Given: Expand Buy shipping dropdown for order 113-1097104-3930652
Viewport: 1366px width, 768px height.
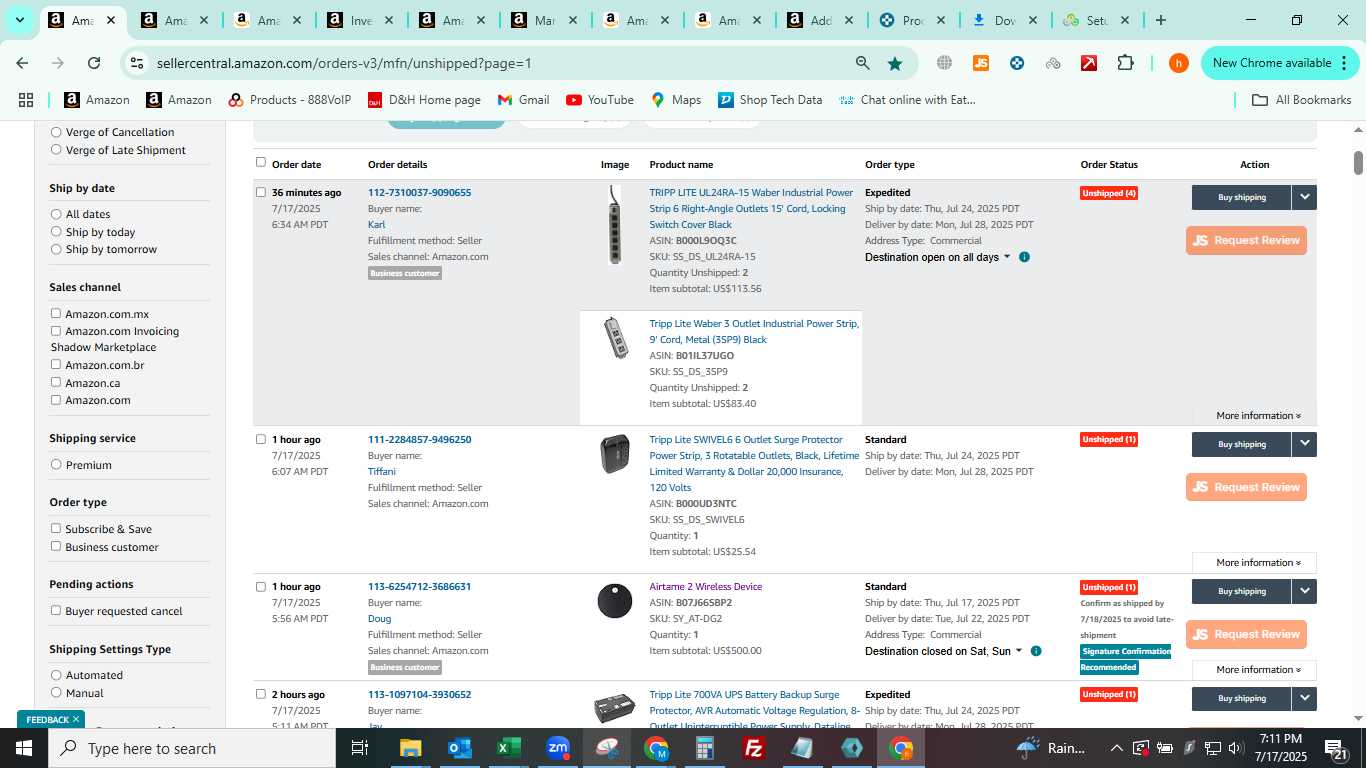Looking at the screenshot, I should tap(1305, 698).
